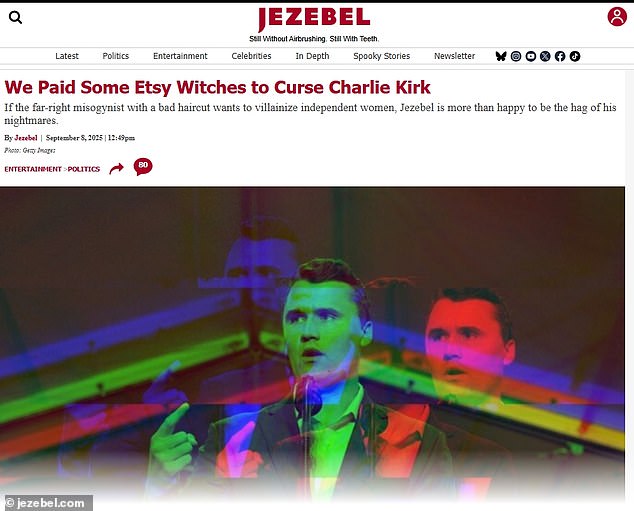Select the Celebrities nav item

pos(251,56)
